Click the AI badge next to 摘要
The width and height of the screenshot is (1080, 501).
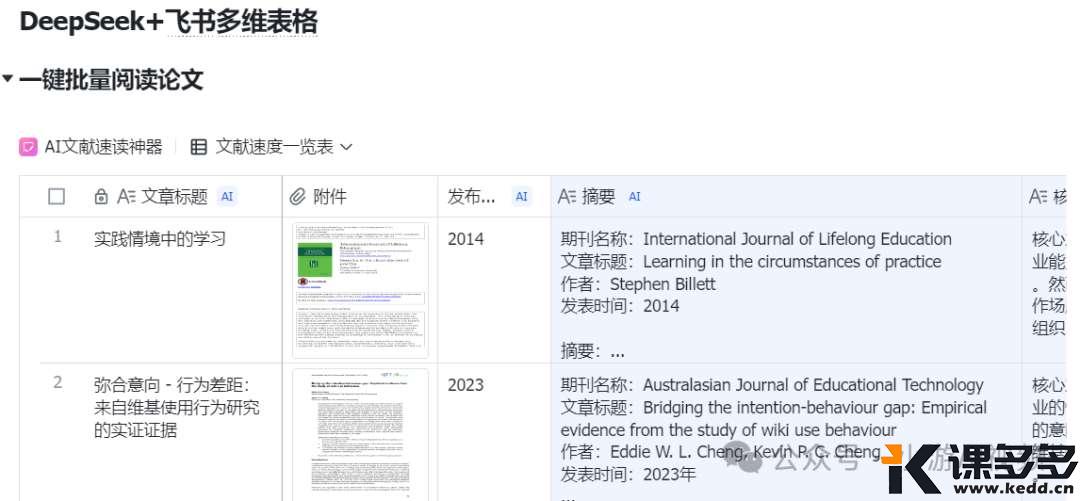pyautogui.click(x=634, y=196)
